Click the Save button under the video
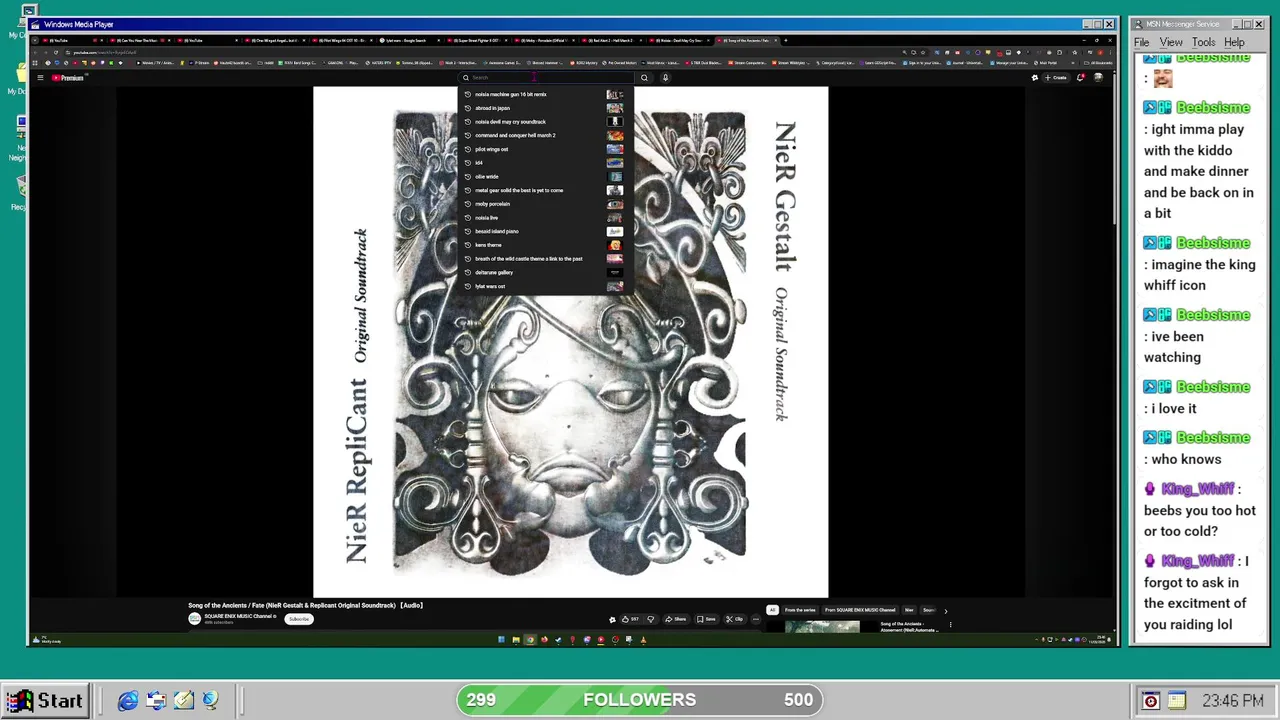Screen dimensions: 1280x720 pyautogui.click(x=706, y=619)
